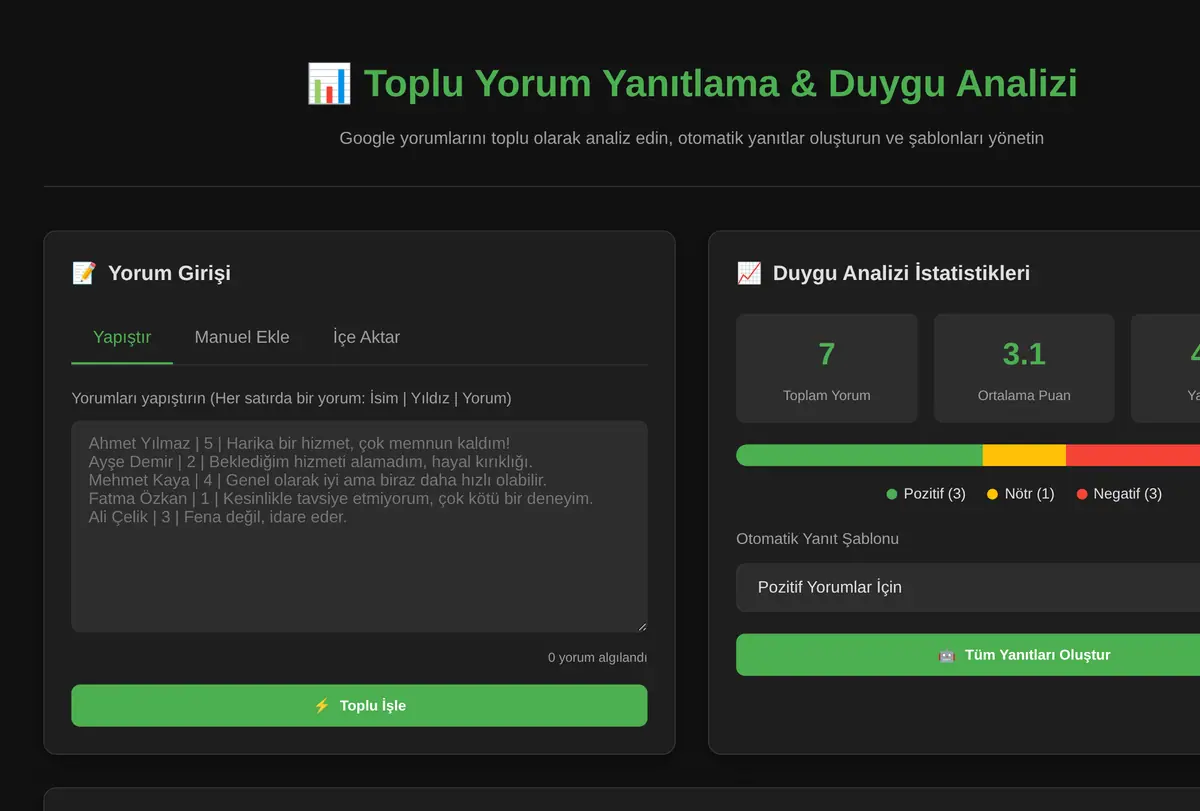Click the textarea resize handle corner
Viewport: 1200px width, 811px height.
[642, 626]
